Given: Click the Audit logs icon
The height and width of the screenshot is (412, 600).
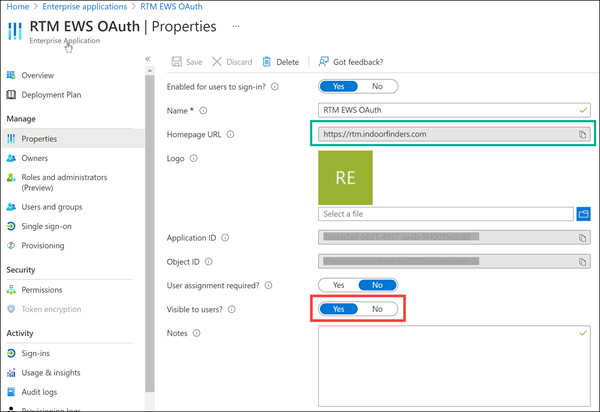Looking at the screenshot, I should coord(11,392).
